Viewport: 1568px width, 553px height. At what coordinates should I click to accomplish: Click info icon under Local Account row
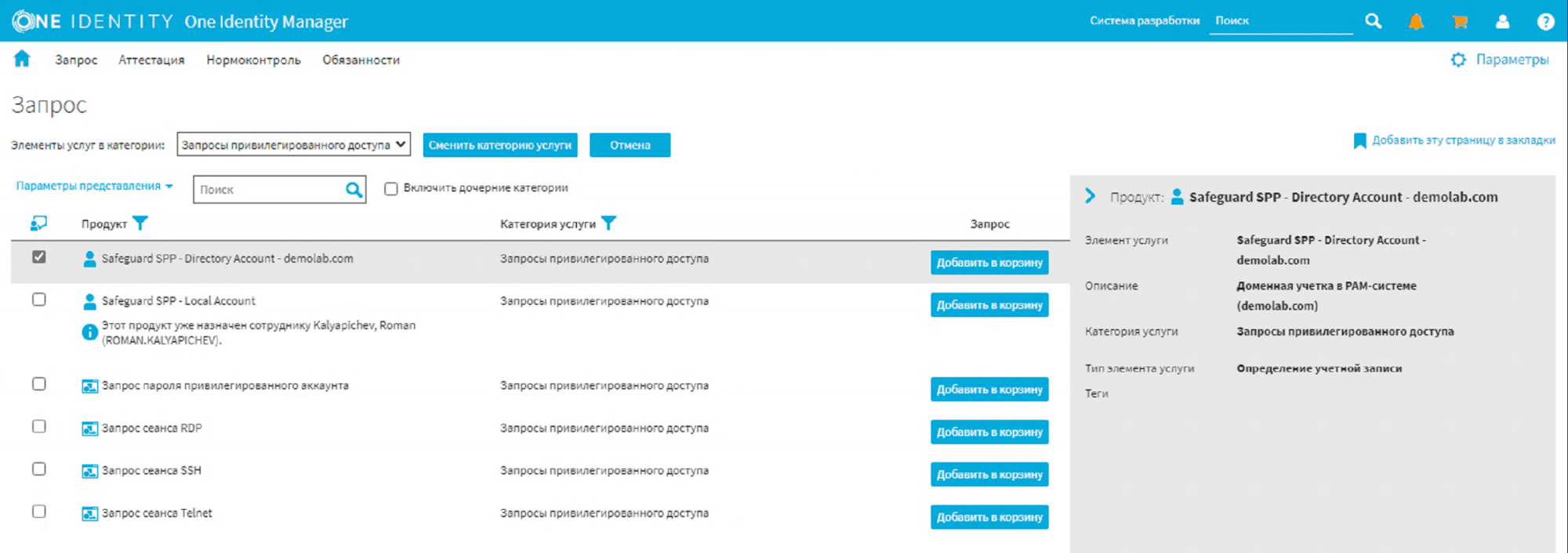click(x=90, y=333)
